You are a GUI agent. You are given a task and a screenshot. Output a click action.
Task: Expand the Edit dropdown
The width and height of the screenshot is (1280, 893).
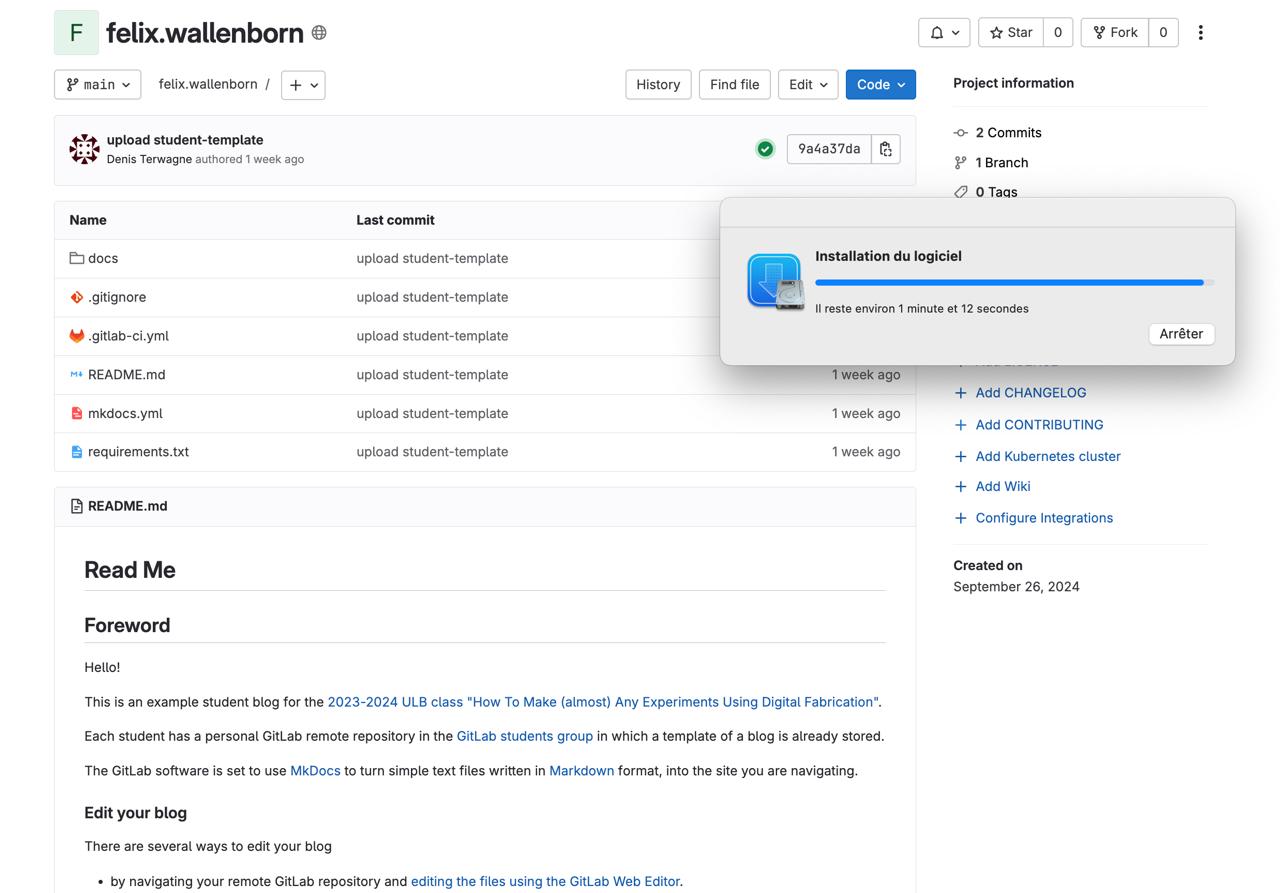coord(808,85)
